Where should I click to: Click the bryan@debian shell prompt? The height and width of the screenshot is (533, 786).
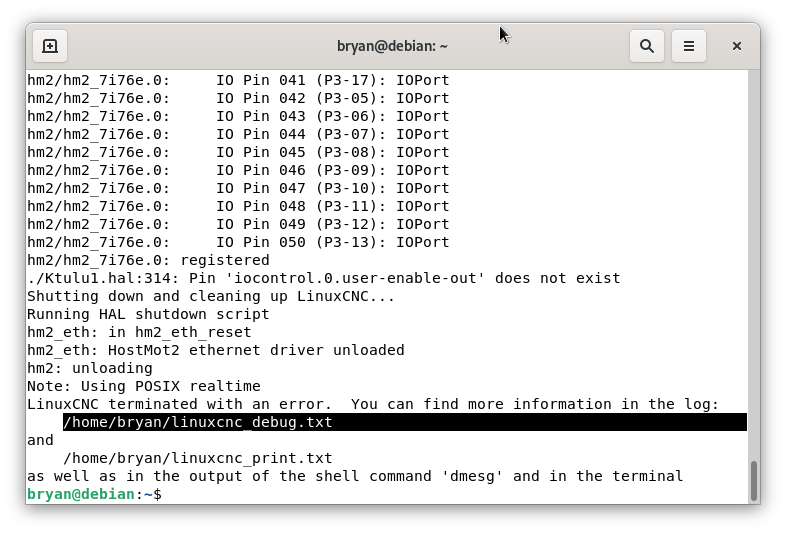point(94,494)
